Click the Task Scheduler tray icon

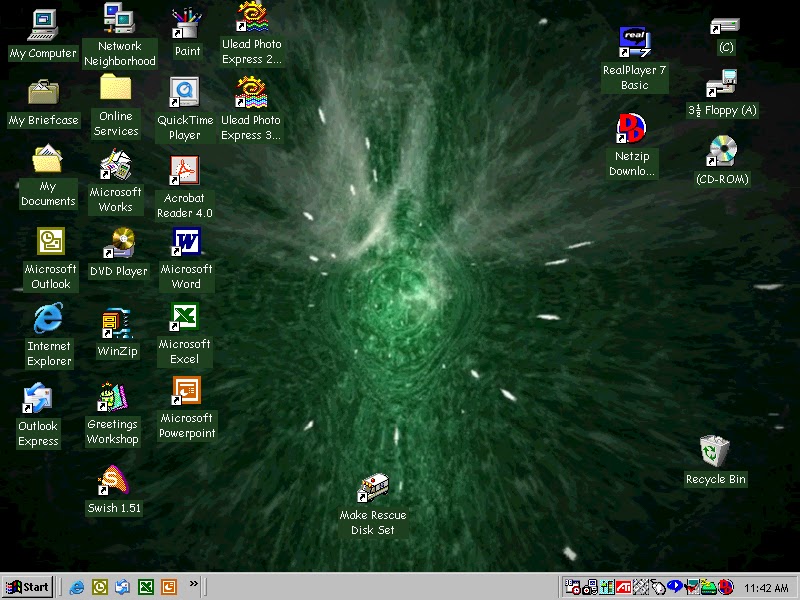point(572,587)
